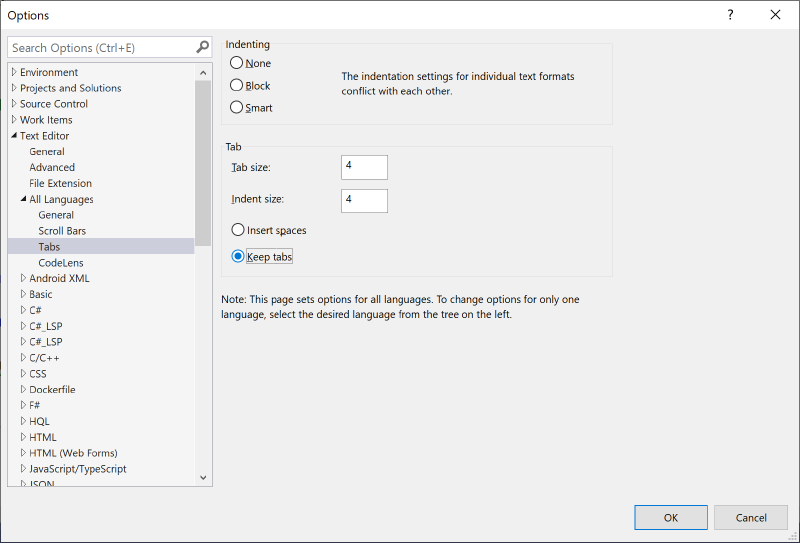
Task: Click the Cancel button
Action: [x=751, y=517]
